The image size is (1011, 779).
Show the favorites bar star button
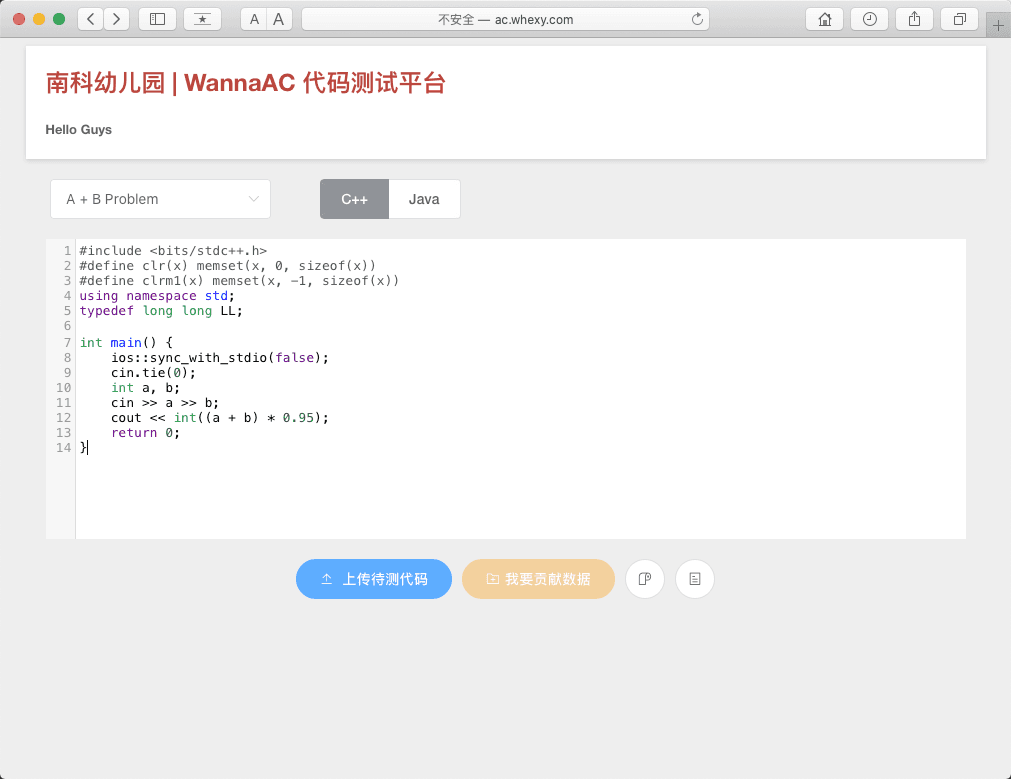point(202,19)
